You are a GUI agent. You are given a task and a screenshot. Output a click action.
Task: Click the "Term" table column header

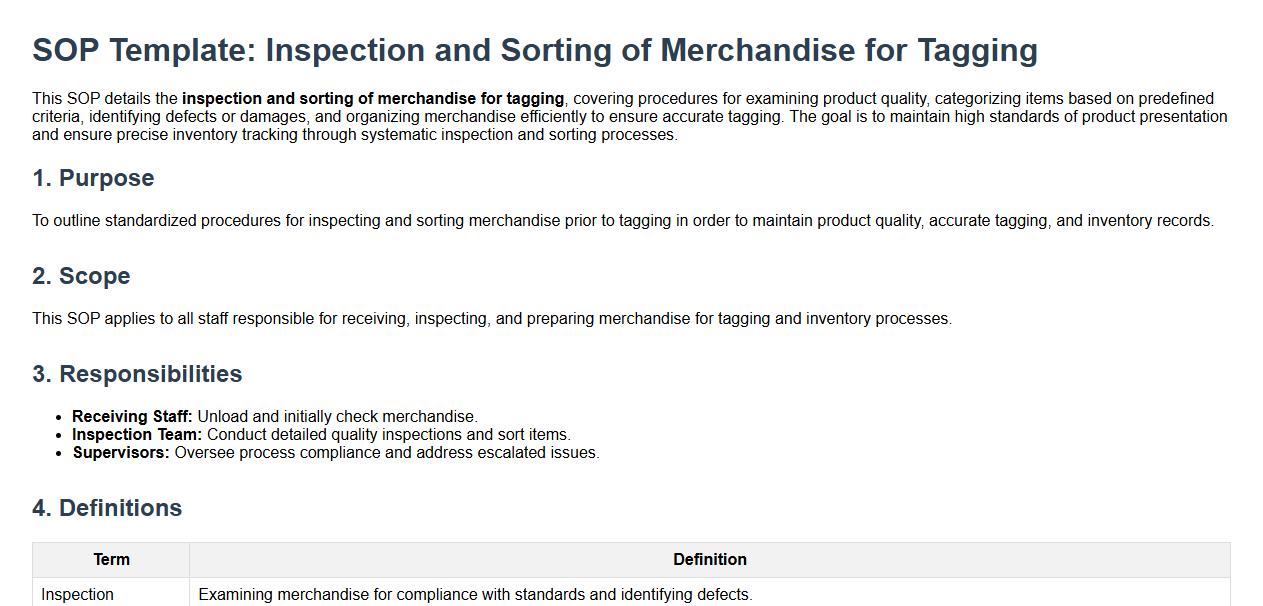point(111,560)
